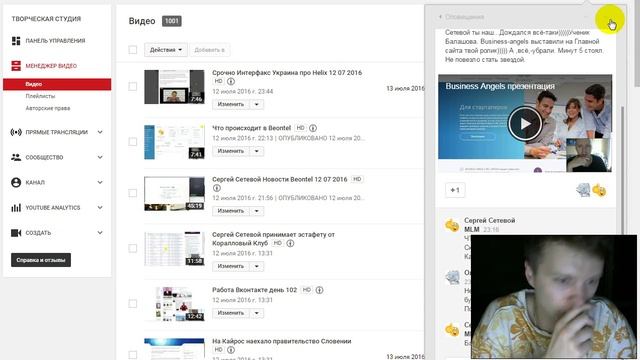Click grey avatar beside thumbs-up under post

(583, 190)
